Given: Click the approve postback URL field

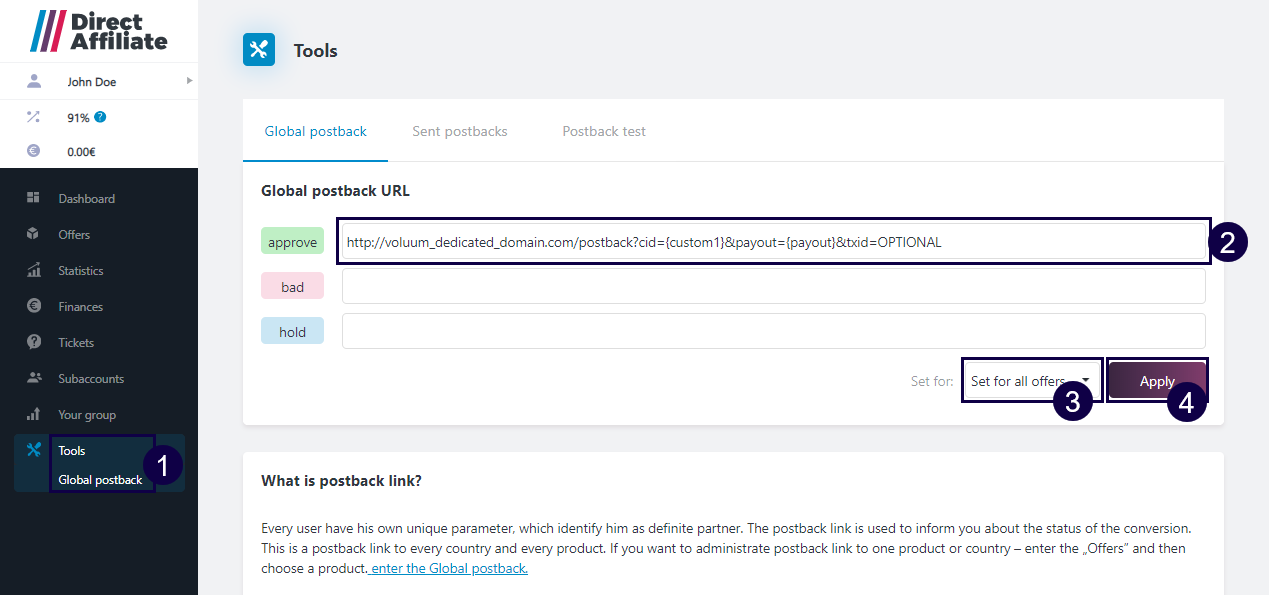Looking at the screenshot, I should [x=772, y=242].
